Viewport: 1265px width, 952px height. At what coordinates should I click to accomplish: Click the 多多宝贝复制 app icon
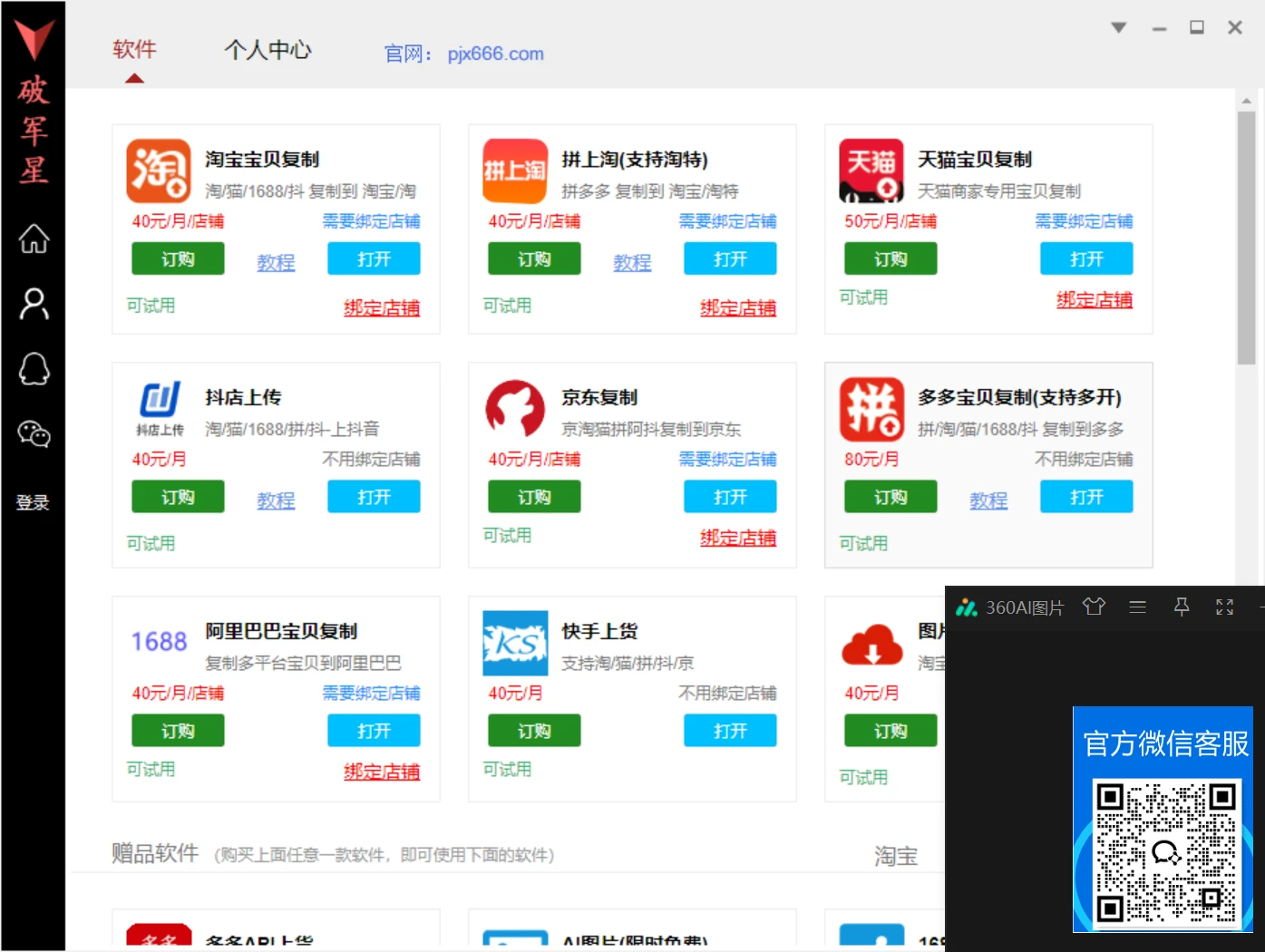point(871,409)
